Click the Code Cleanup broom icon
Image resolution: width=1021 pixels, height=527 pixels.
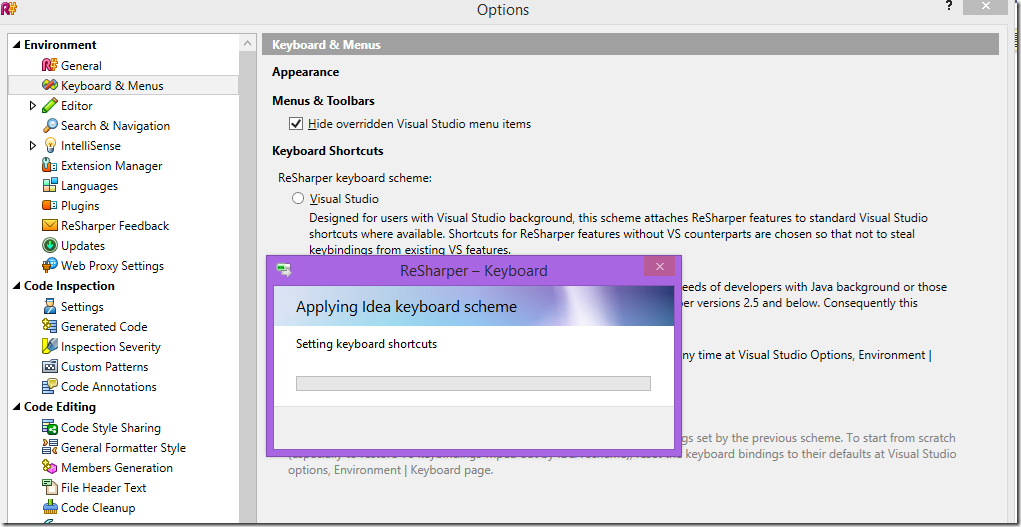click(x=49, y=507)
